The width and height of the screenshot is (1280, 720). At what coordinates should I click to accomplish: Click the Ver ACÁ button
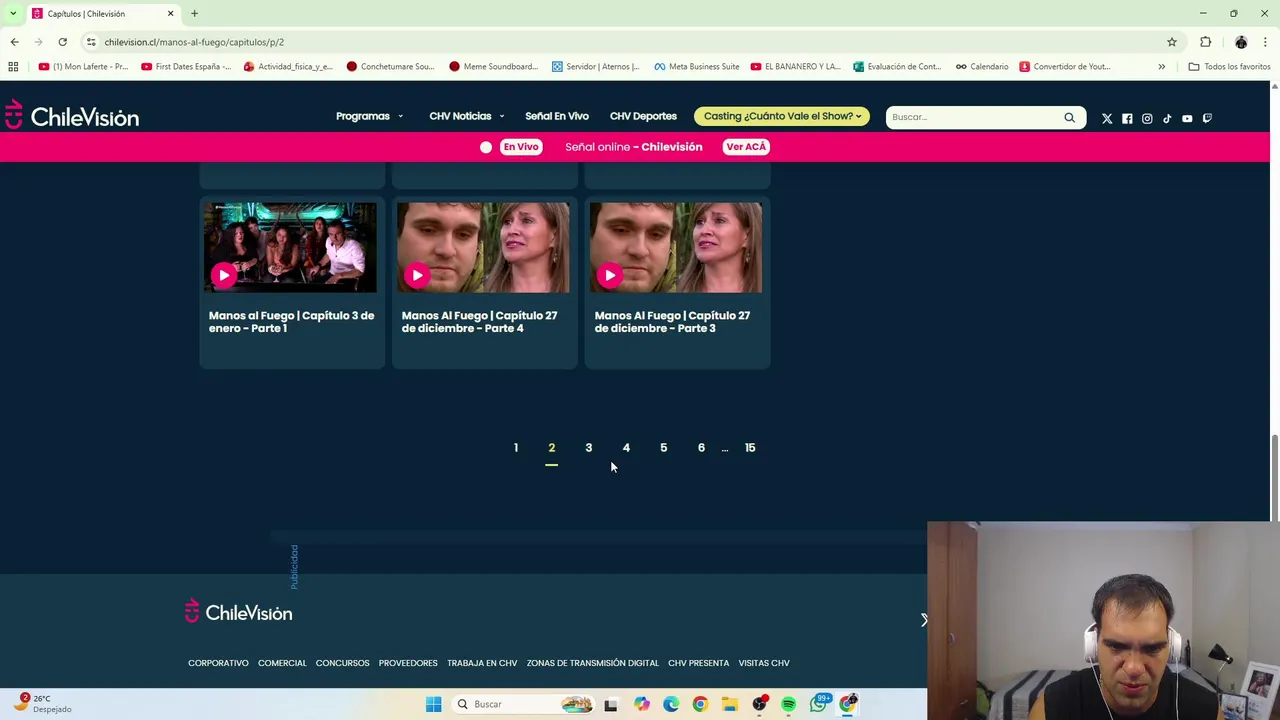(746, 147)
